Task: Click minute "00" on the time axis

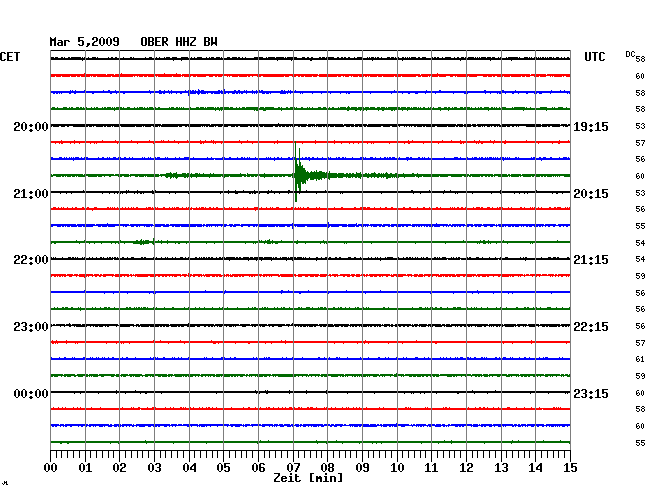Action: [51, 467]
